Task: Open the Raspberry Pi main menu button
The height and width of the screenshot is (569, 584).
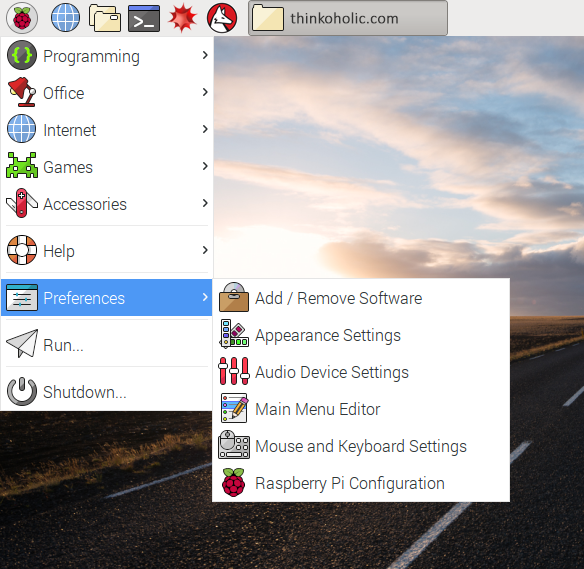Action: coord(22,18)
